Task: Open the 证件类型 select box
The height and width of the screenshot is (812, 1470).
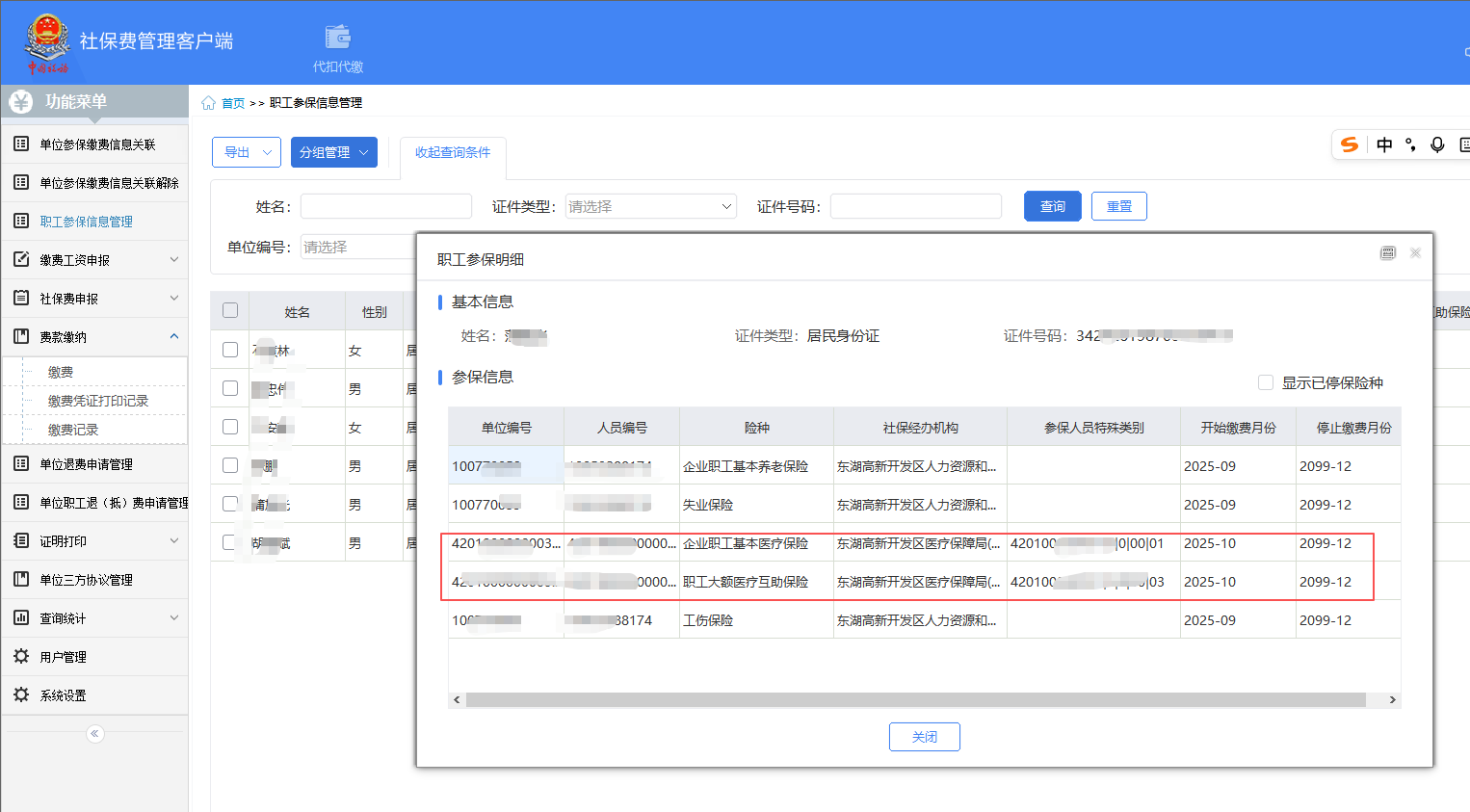Action: point(650,206)
